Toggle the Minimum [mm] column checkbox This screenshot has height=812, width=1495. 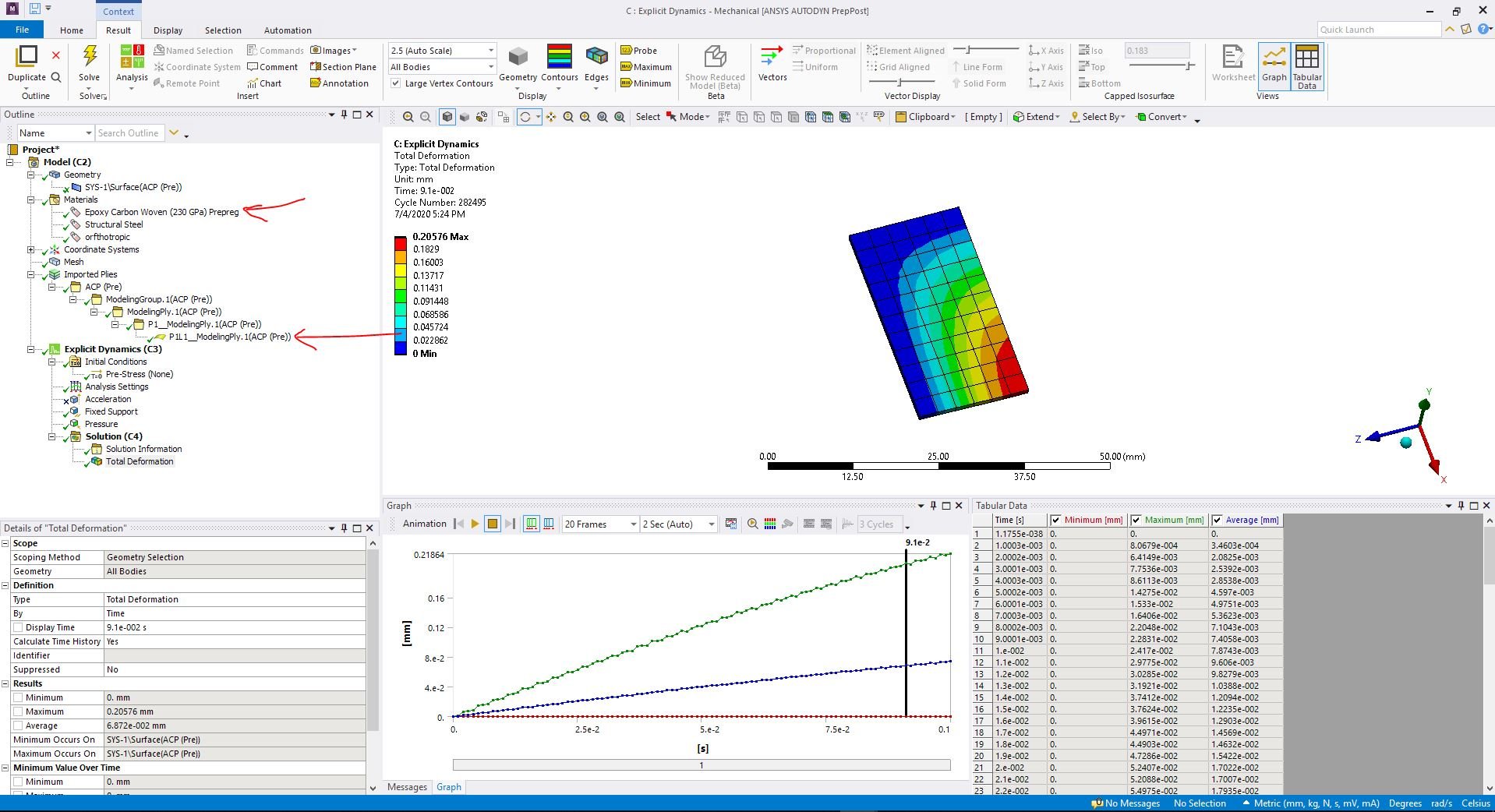[x=1055, y=520]
